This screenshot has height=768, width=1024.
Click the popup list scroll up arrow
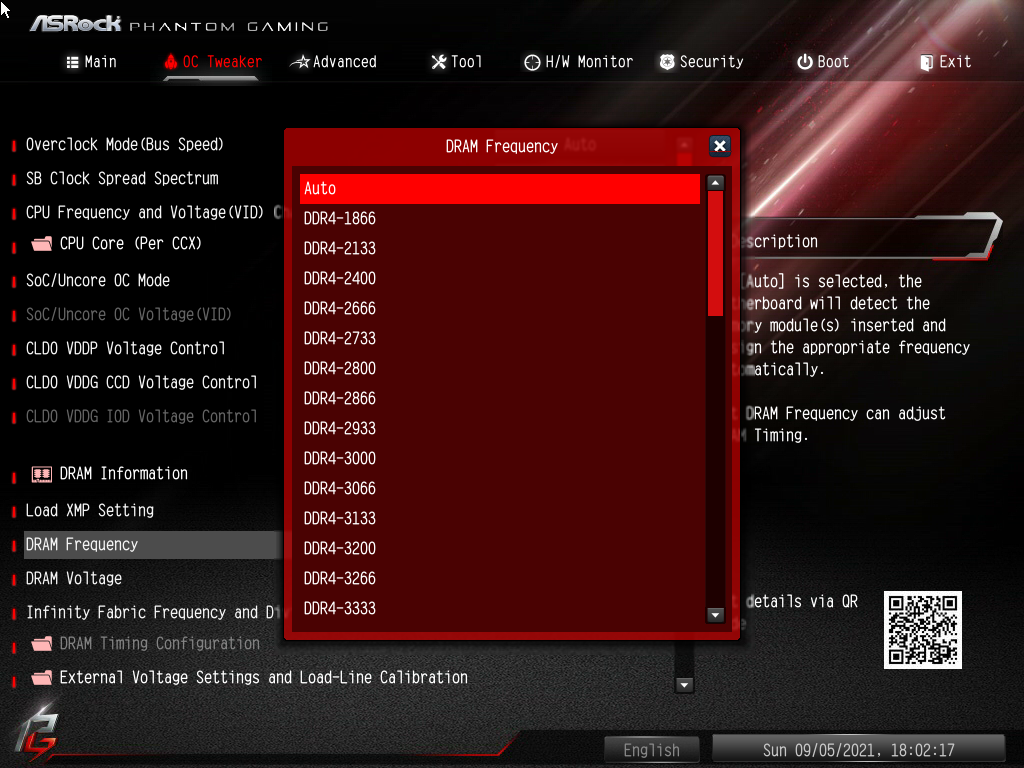tap(716, 183)
